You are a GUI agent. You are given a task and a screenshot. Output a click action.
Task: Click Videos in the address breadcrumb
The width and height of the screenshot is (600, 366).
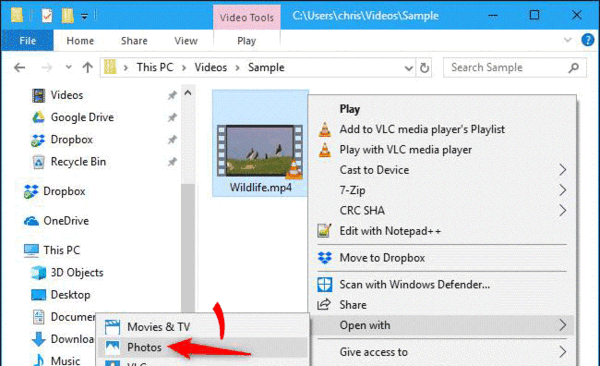point(211,67)
